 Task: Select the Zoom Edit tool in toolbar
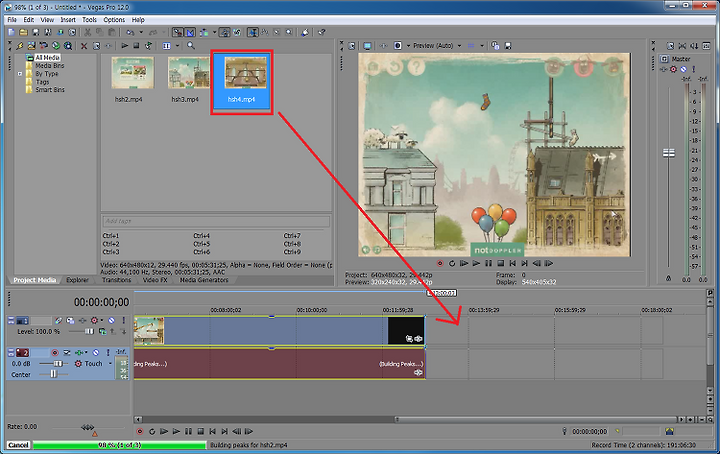[289, 32]
